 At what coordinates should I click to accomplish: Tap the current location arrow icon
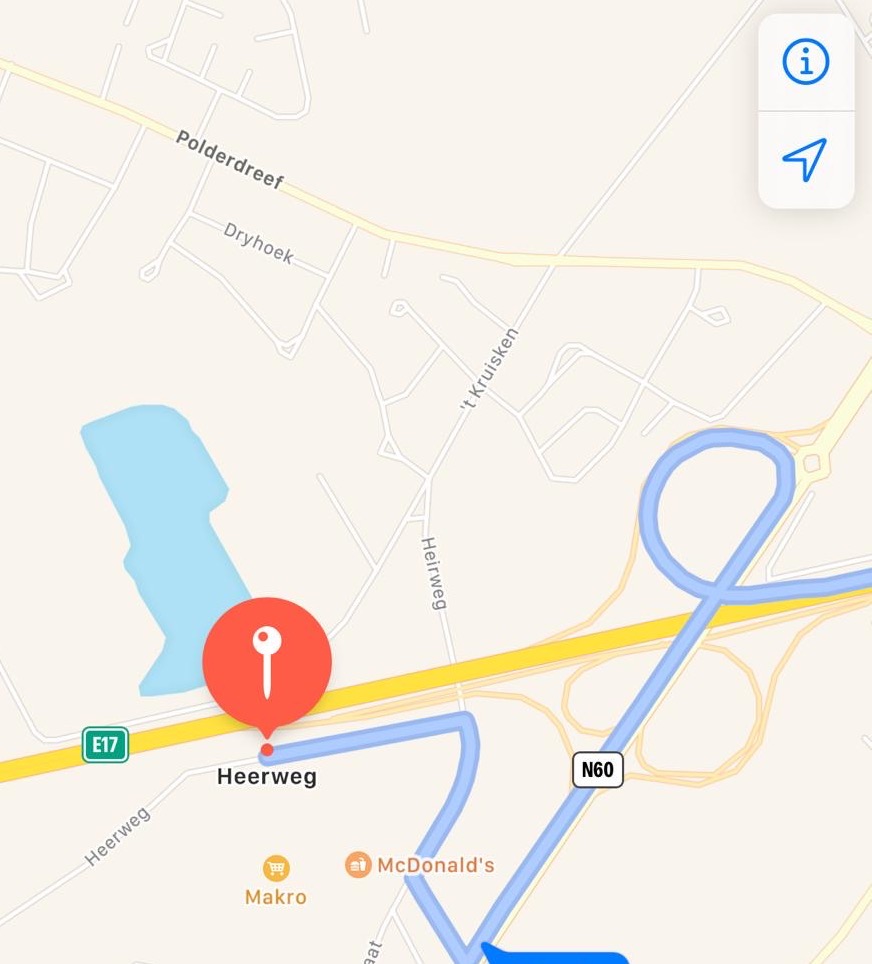click(805, 159)
